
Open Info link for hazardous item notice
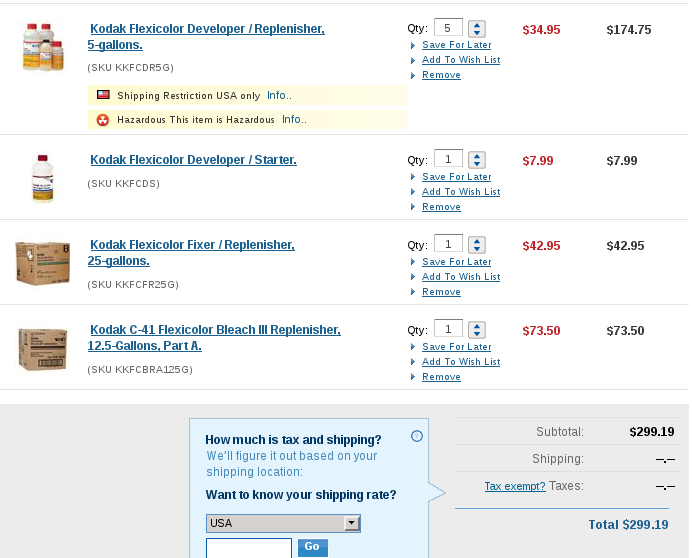(294, 119)
